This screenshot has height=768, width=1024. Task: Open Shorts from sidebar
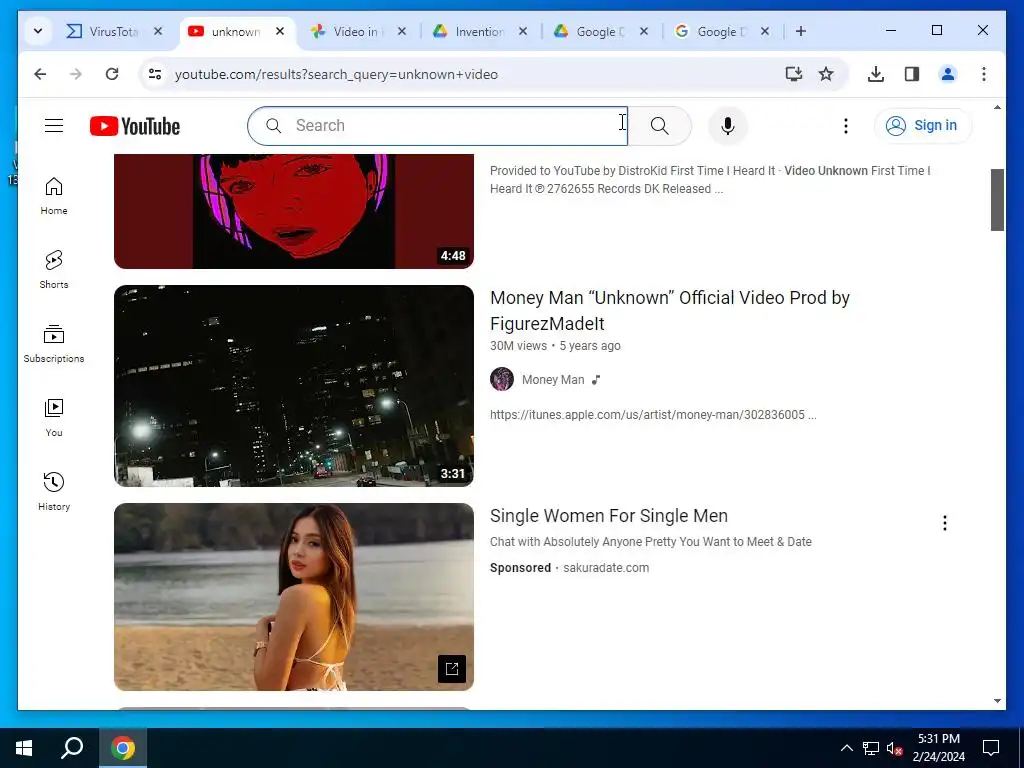(54, 270)
